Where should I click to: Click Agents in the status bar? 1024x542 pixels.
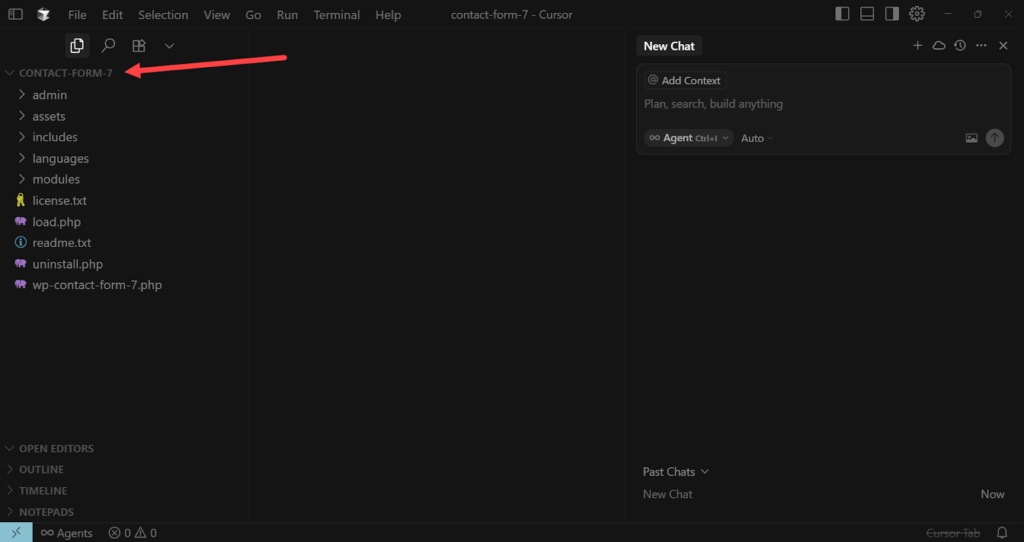(67, 533)
